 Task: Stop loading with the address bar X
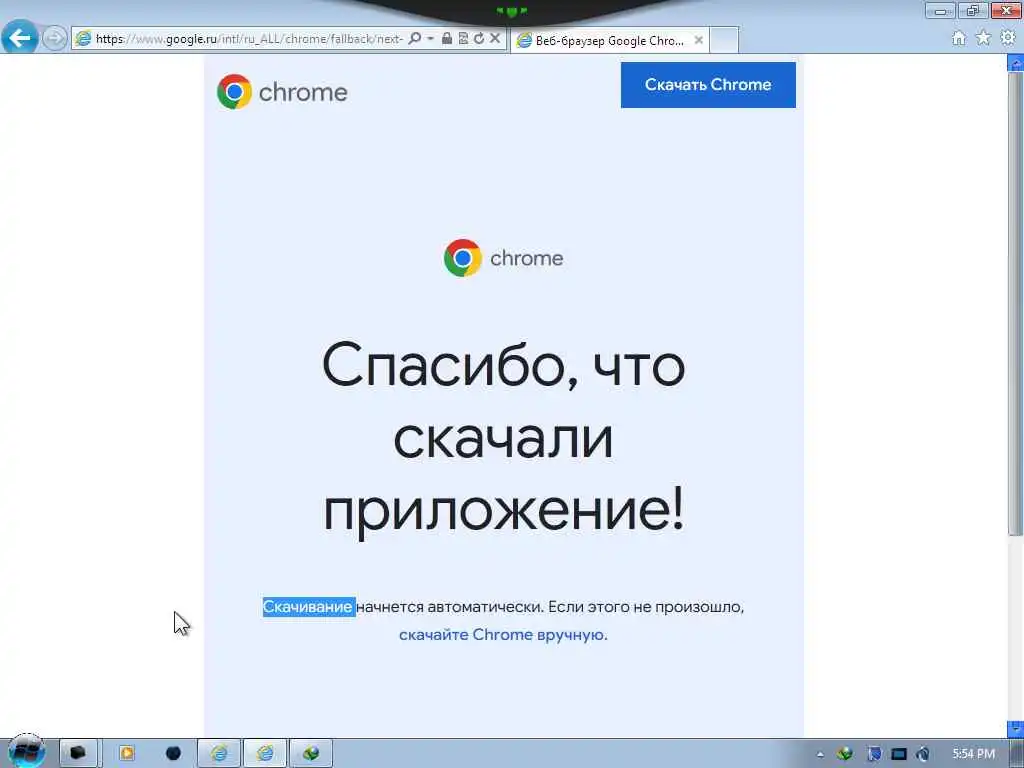[x=495, y=39]
